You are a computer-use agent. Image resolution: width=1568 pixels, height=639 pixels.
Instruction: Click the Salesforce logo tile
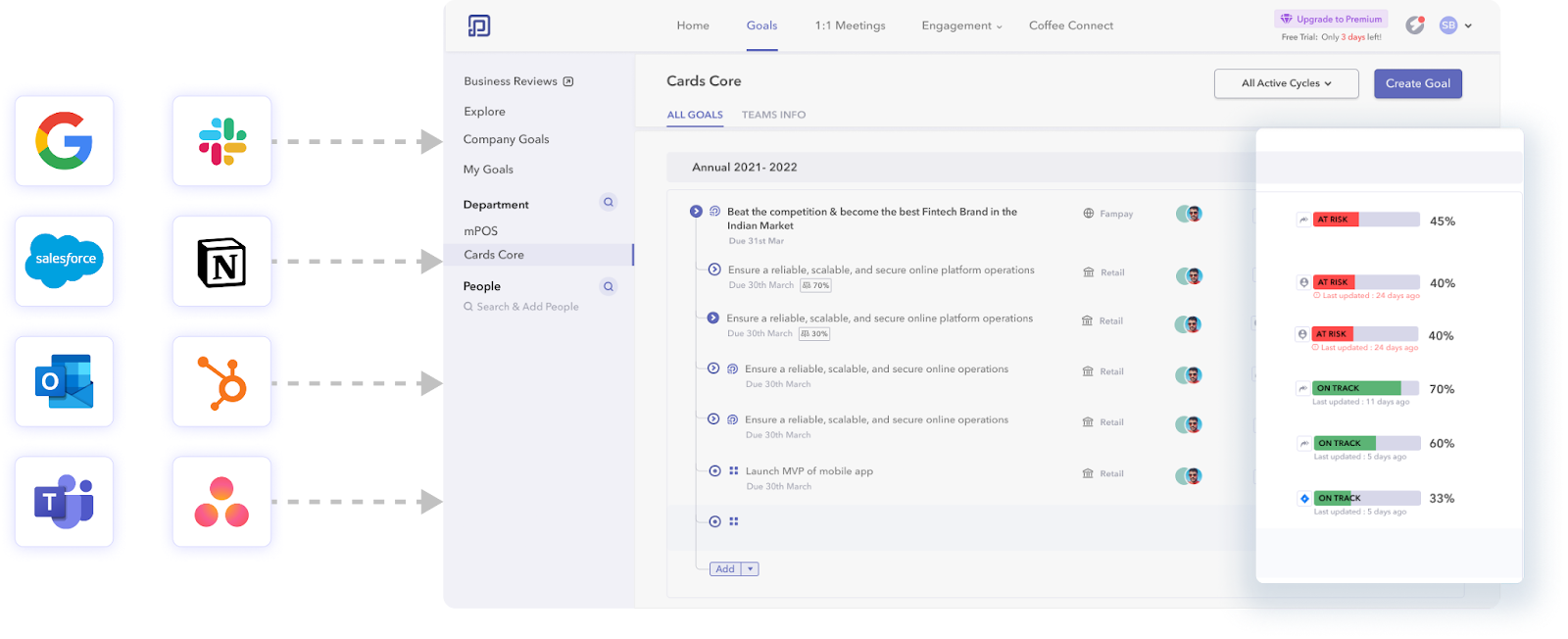(x=65, y=261)
